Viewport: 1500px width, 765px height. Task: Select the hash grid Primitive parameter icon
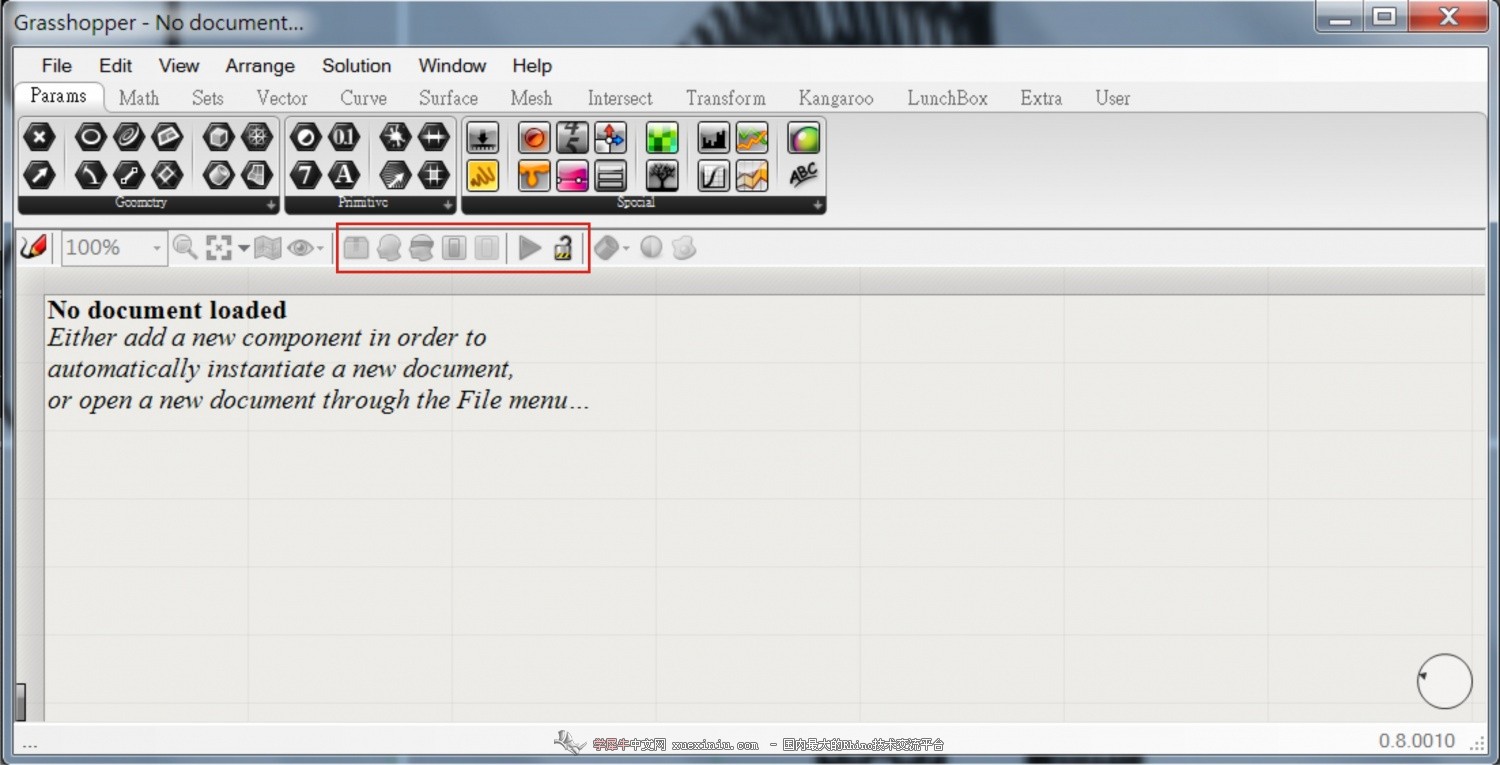pyautogui.click(x=434, y=175)
